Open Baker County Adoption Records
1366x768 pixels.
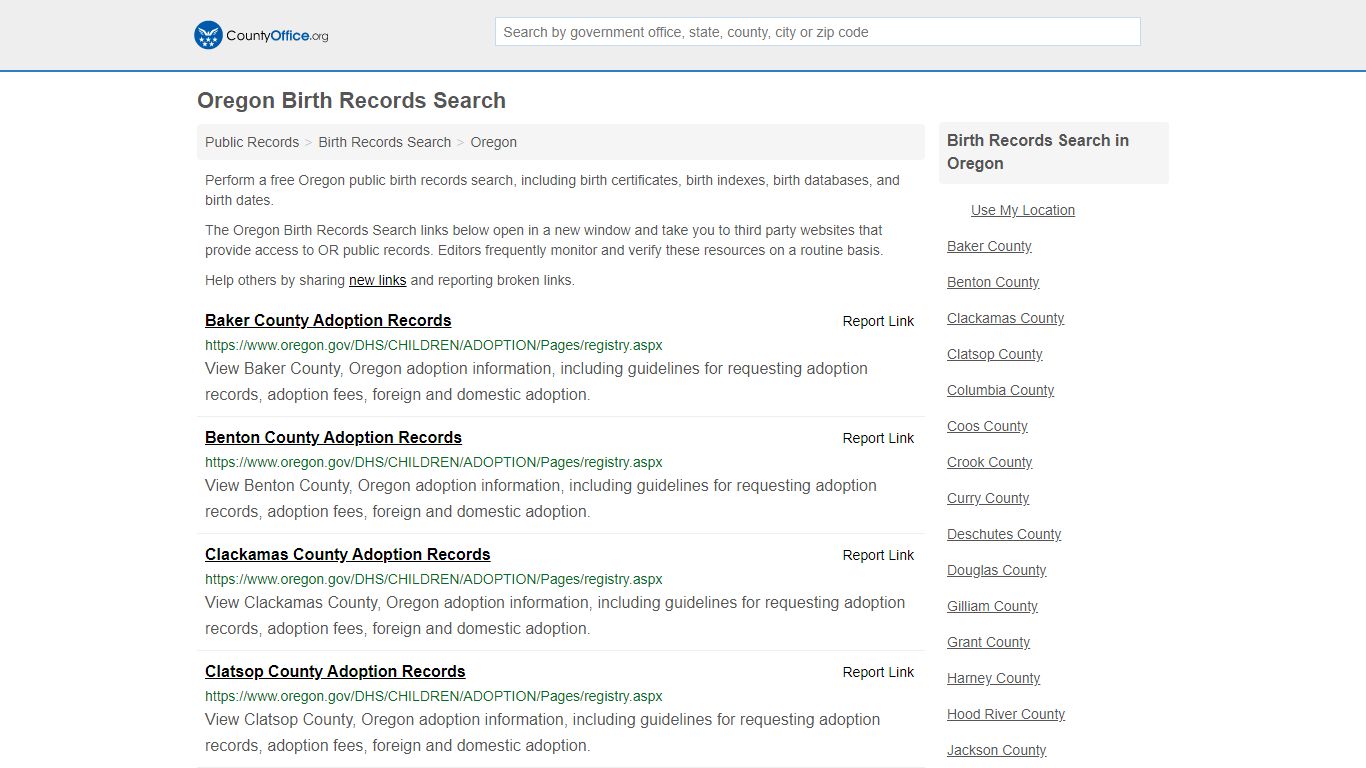click(328, 320)
